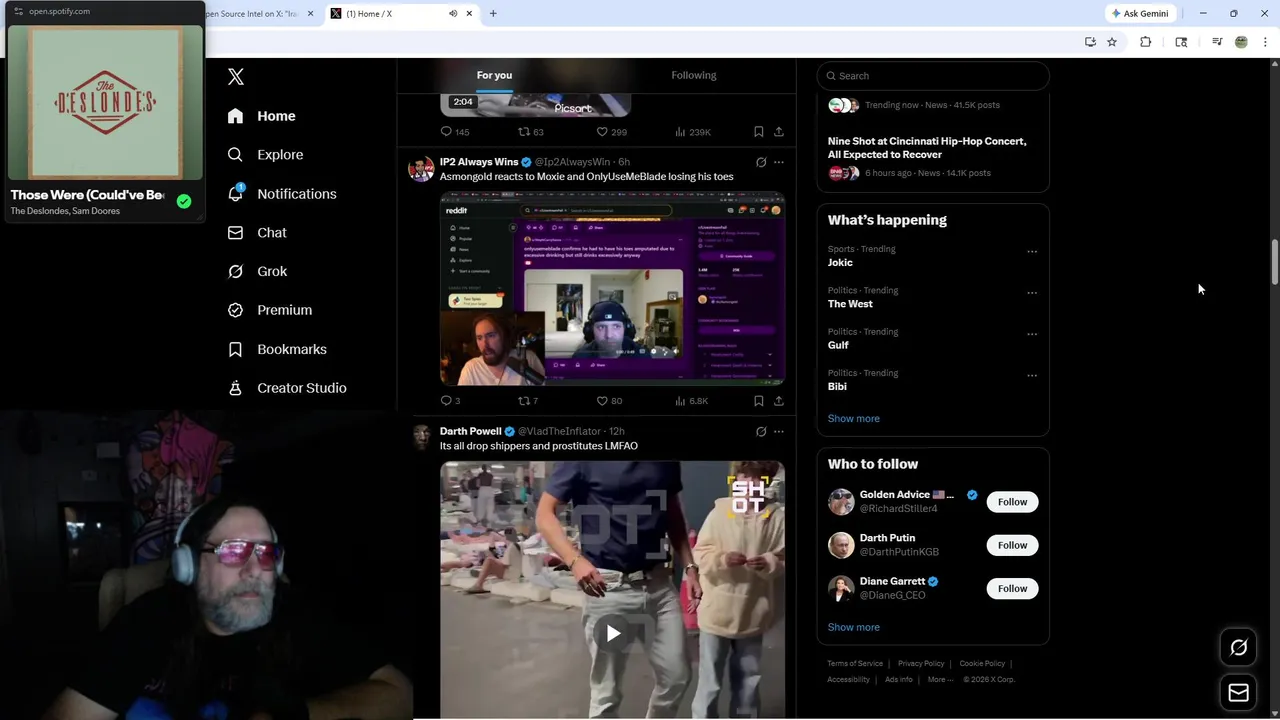Open Cookie Policy link
Image resolution: width=1280 pixels, height=720 pixels.
click(x=982, y=664)
